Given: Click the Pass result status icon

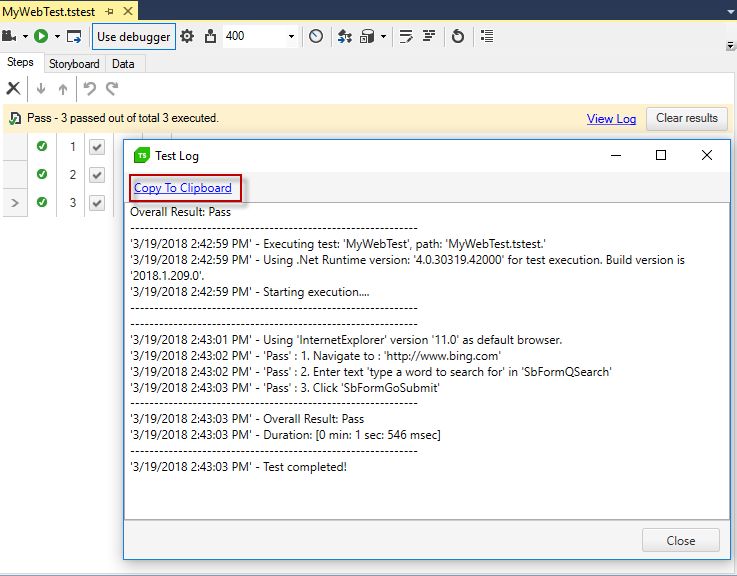Looking at the screenshot, I should (15, 118).
